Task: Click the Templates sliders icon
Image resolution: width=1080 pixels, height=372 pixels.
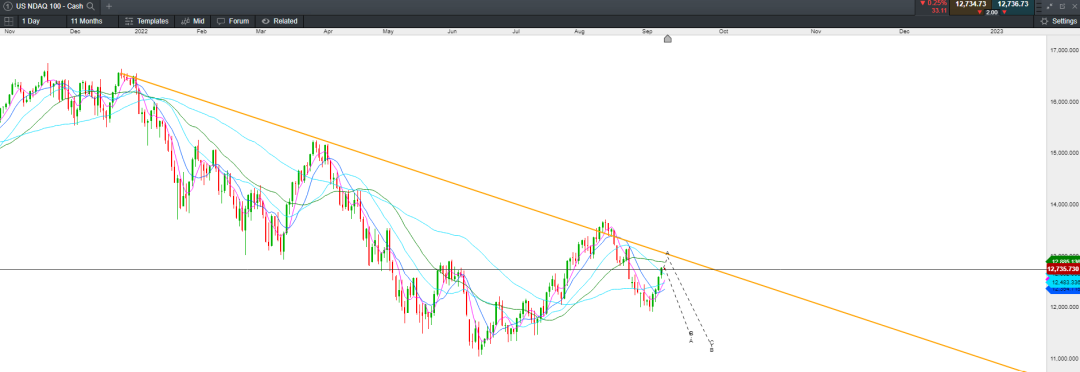Action: coord(129,21)
